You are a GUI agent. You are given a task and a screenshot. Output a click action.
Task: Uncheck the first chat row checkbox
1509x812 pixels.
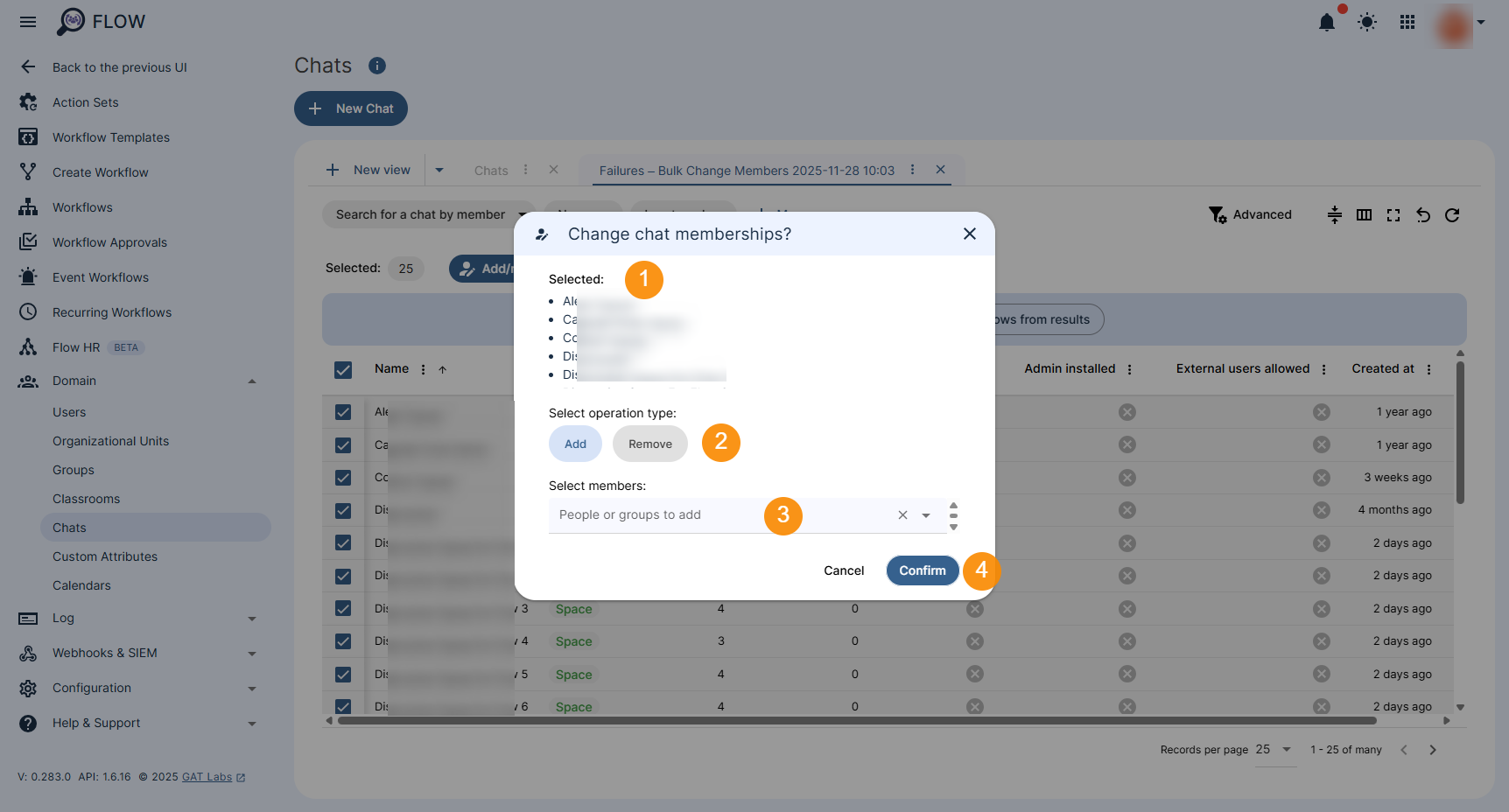342,411
